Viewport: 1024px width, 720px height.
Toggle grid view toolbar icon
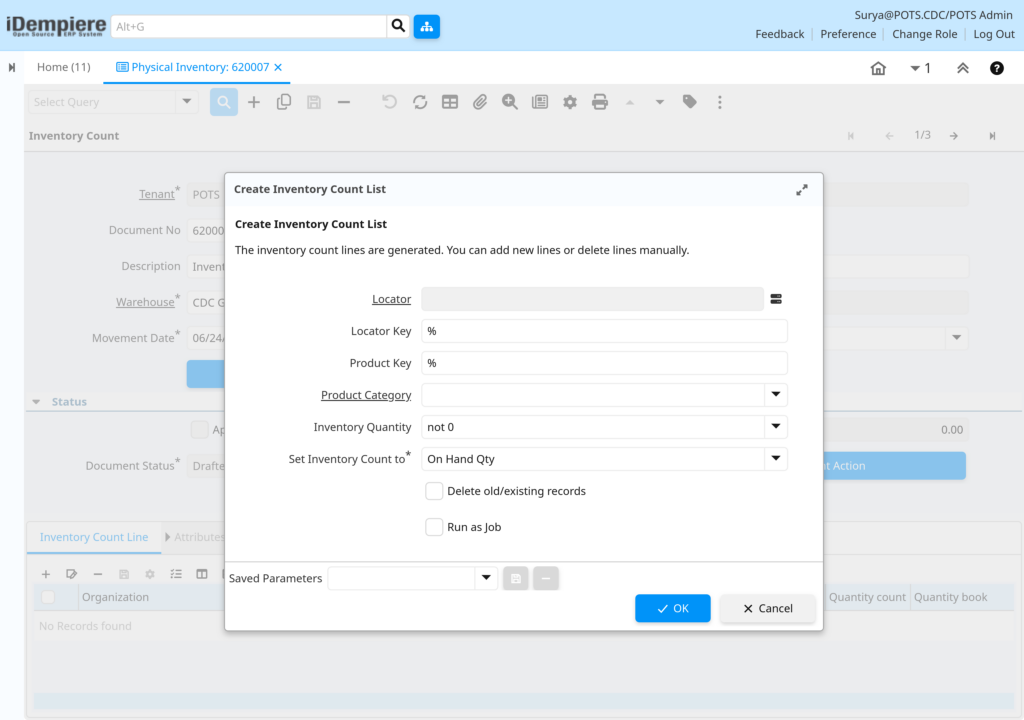tap(450, 102)
